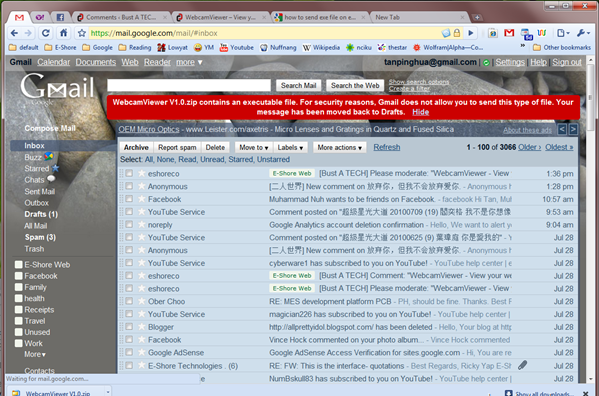Screen dimensions: 599x396
Task: Open the Labels dropdown
Action: (290, 147)
